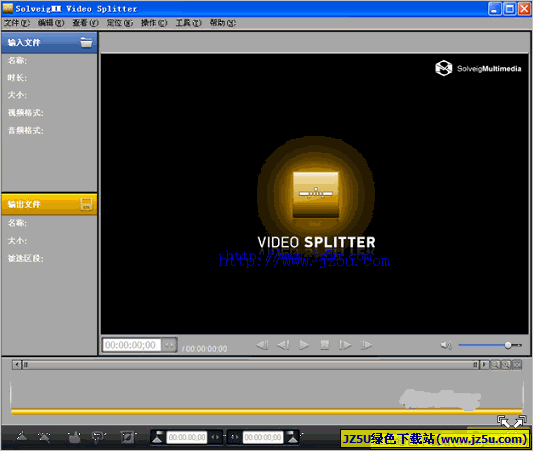
Task: Click the Video Splitter logo in preview
Action: pyautogui.click(x=316, y=195)
